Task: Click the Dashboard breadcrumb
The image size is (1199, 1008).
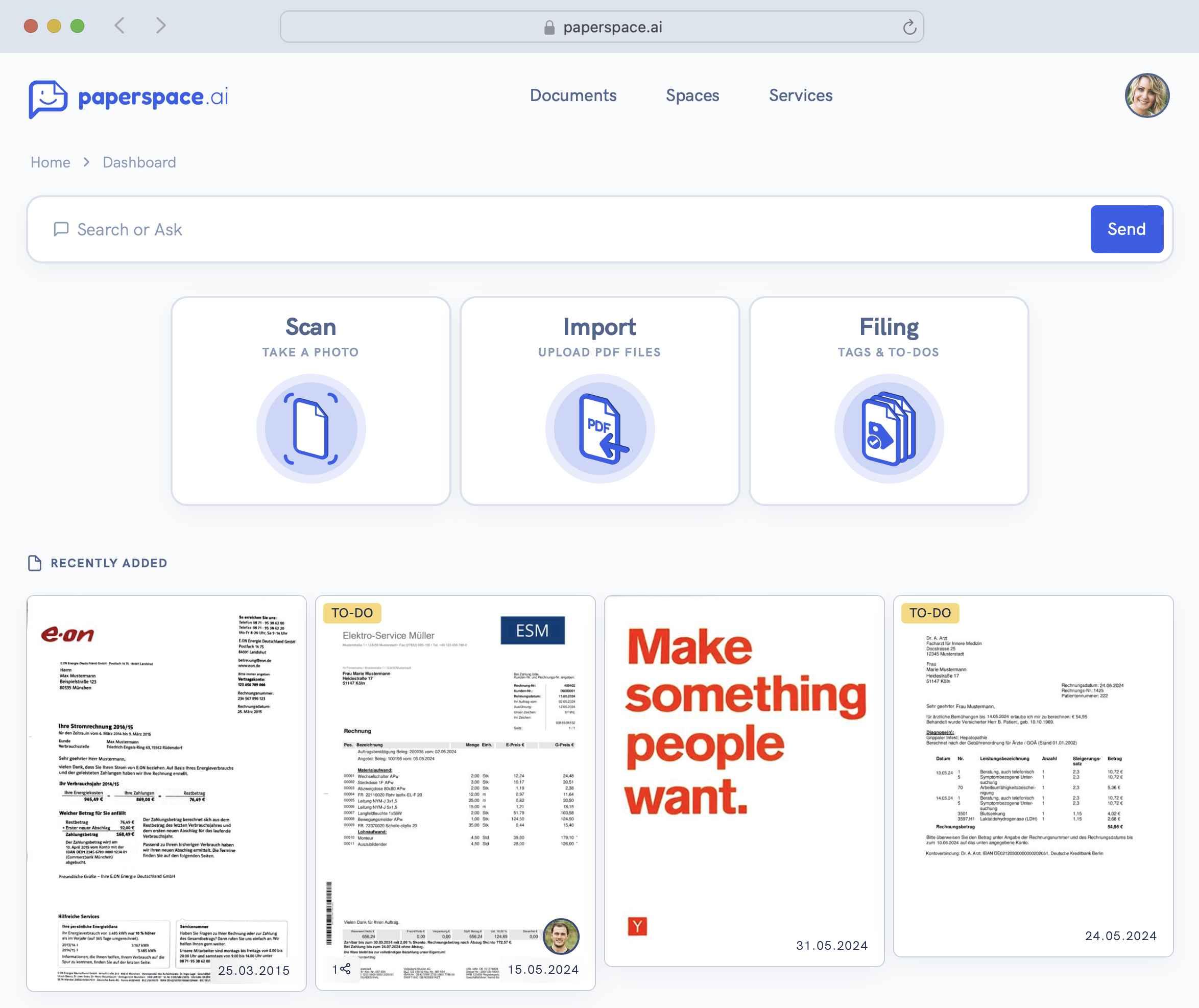Action: tap(139, 162)
